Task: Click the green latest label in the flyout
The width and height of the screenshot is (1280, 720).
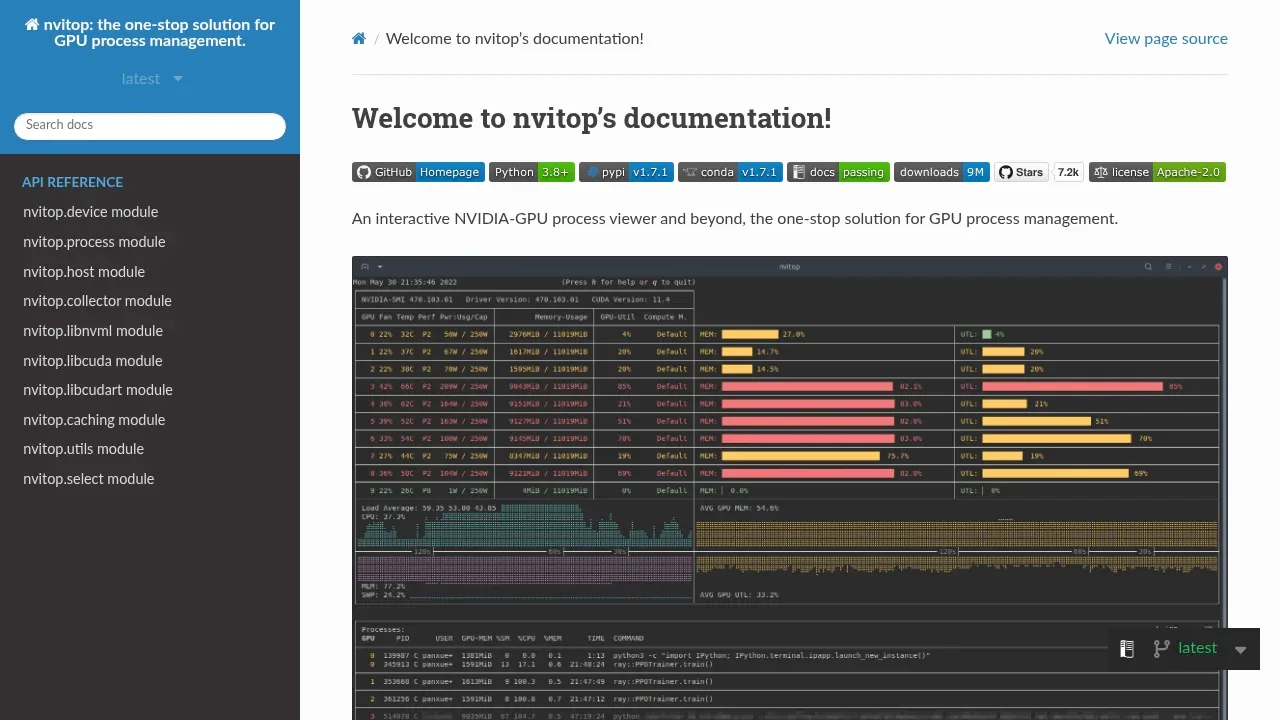Action: (x=1197, y=648)
